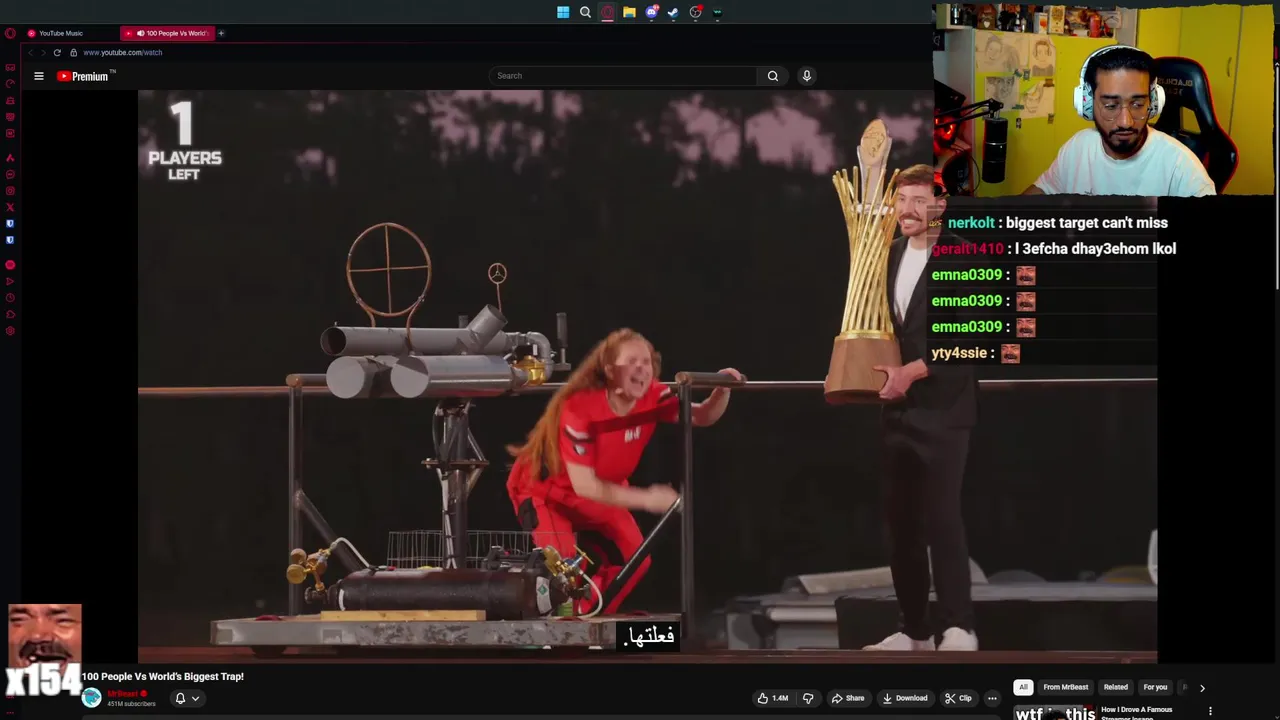Image resolution: width=1280 pixels, height=720 pixels.
Task: Like the video with 1.4M likes
Action: (772, 698)
